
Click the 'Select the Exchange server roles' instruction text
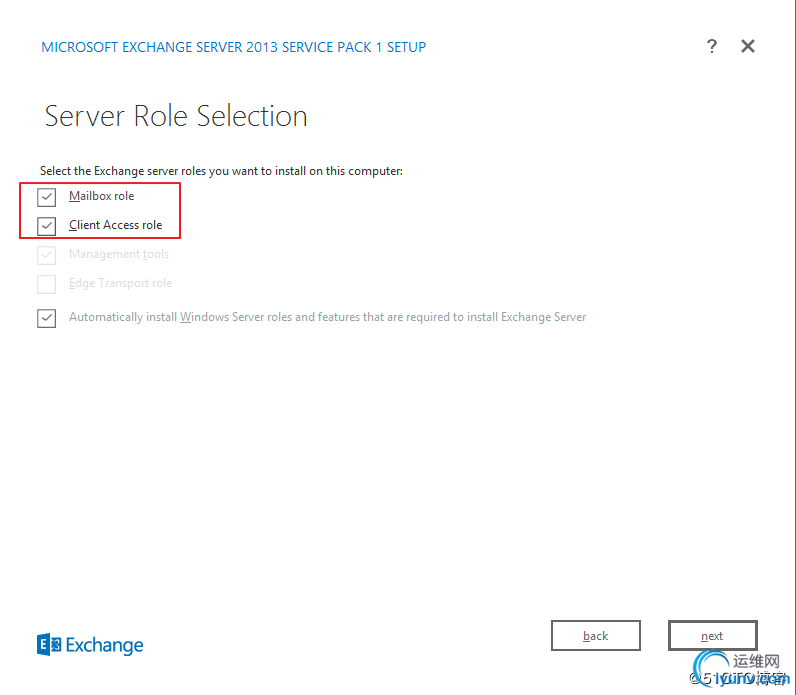[x=221, y=171]
